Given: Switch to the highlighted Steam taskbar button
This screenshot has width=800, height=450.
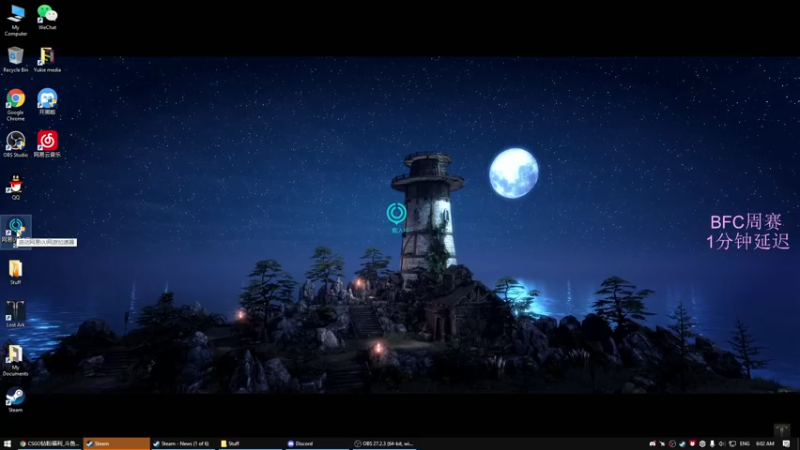Looking at the screenshot, I should tap(116, 444).
